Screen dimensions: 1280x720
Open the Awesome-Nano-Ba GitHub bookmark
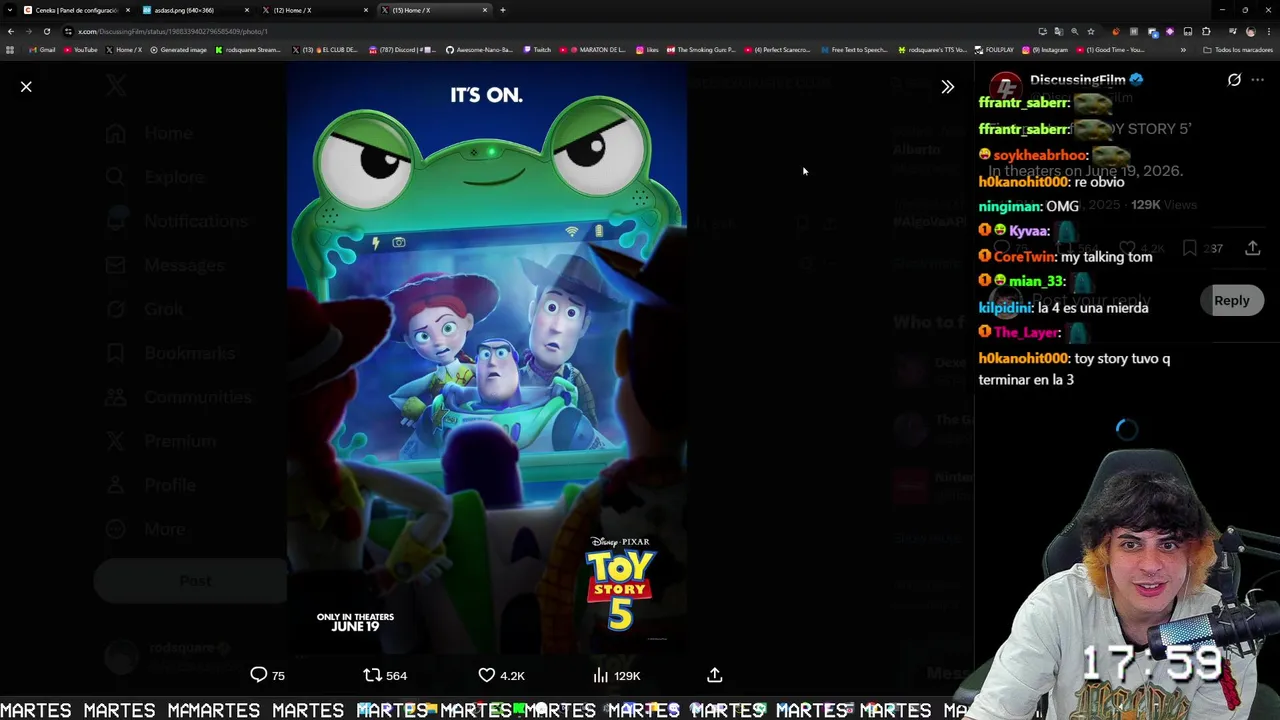click(479, 49)
